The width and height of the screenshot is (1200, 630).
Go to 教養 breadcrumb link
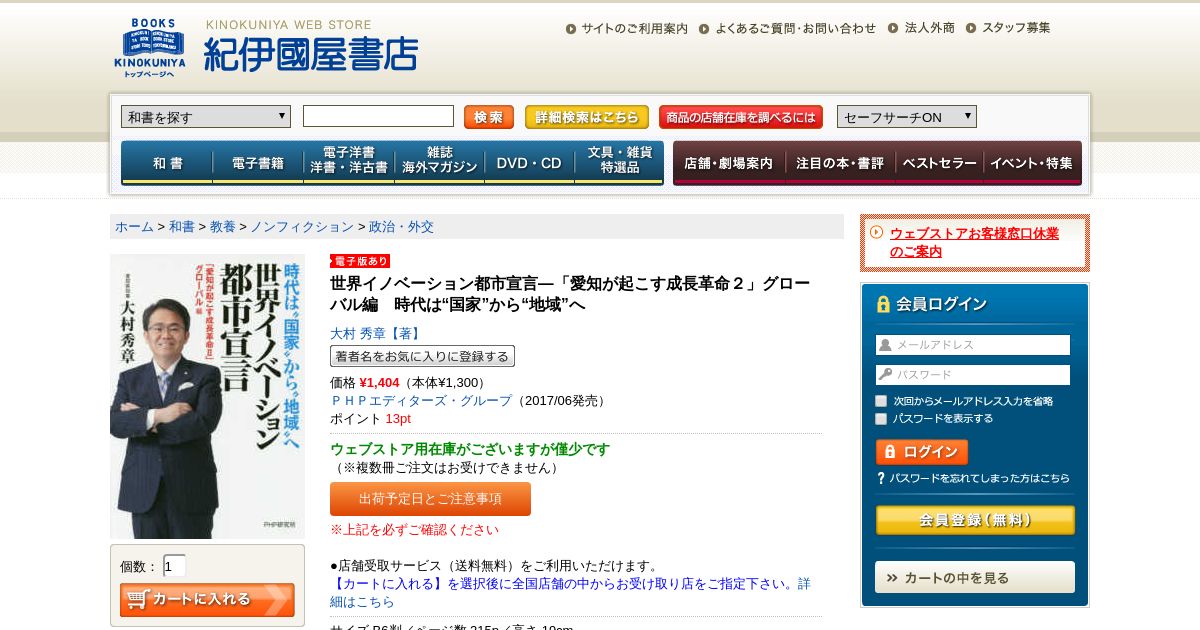tap(223, 227)
